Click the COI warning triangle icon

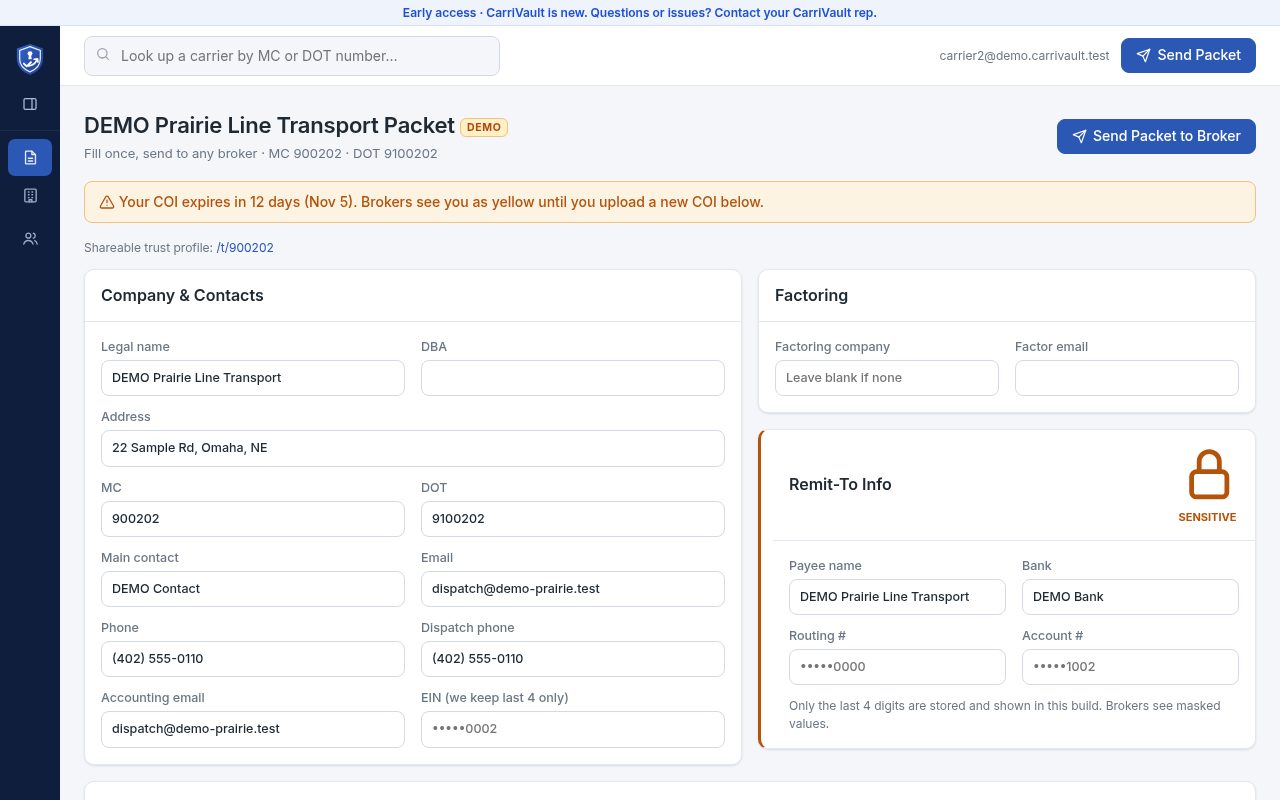(107, 202)
